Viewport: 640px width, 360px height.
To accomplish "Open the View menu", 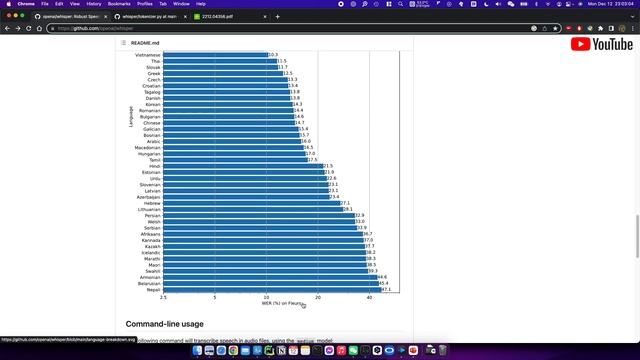I will tap(75, 4).
